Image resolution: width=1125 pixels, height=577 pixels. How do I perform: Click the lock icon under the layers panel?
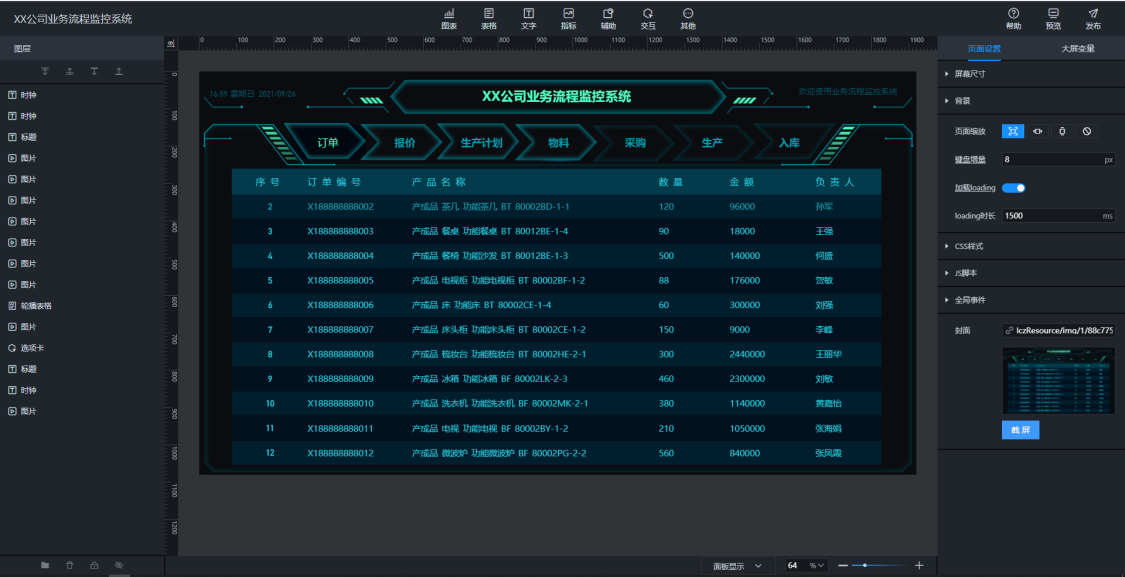pyautogui.click(x=94, y=565)
